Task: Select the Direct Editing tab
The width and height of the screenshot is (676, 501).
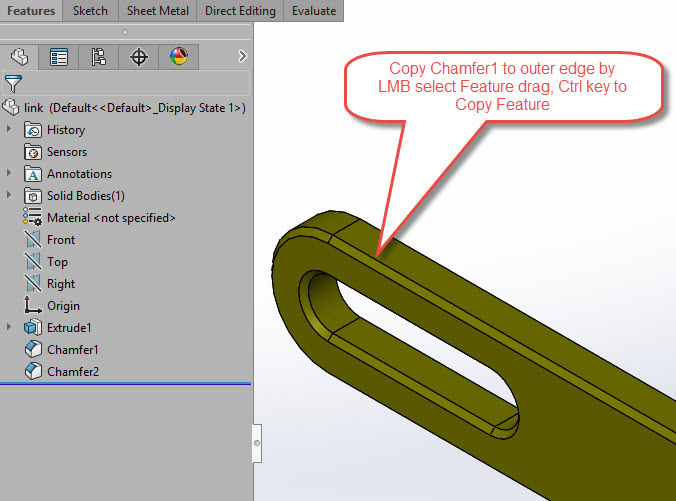Action: [240, 11]
